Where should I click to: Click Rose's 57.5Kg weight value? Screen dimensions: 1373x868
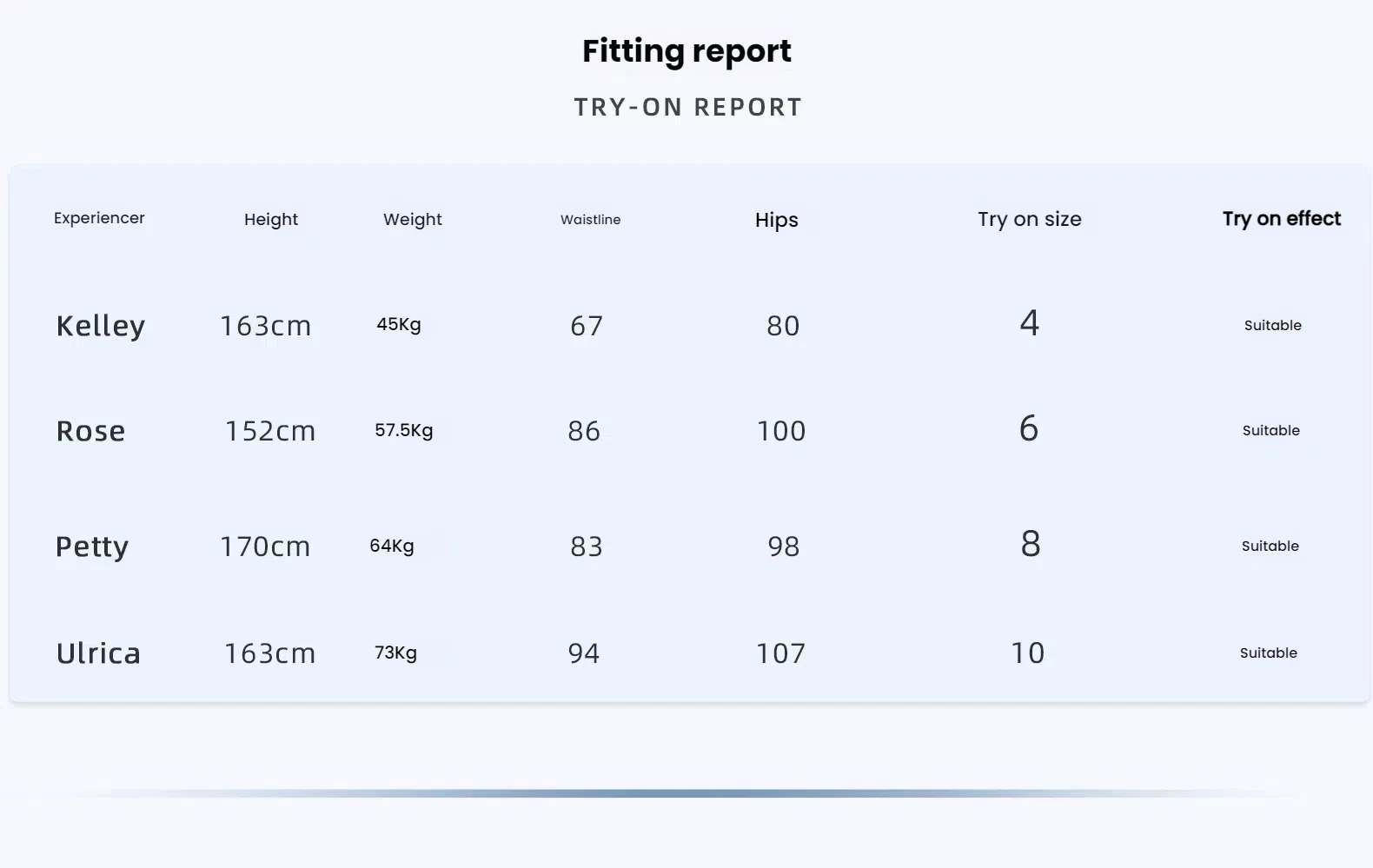pyautogui.click(x=404, y=430)
